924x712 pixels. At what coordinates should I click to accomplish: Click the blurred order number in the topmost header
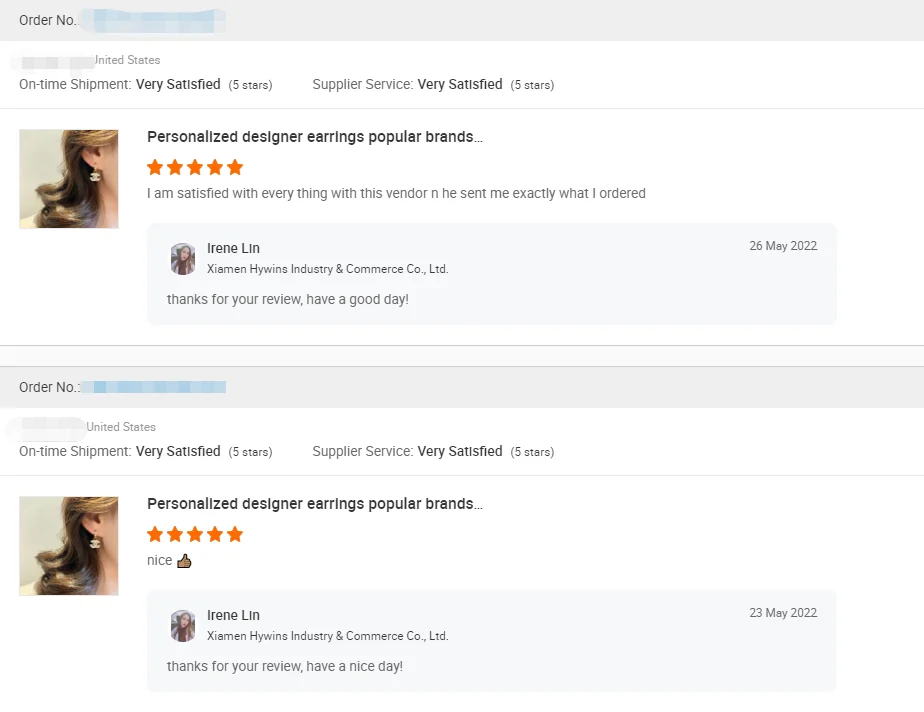[x=152, y=19]
